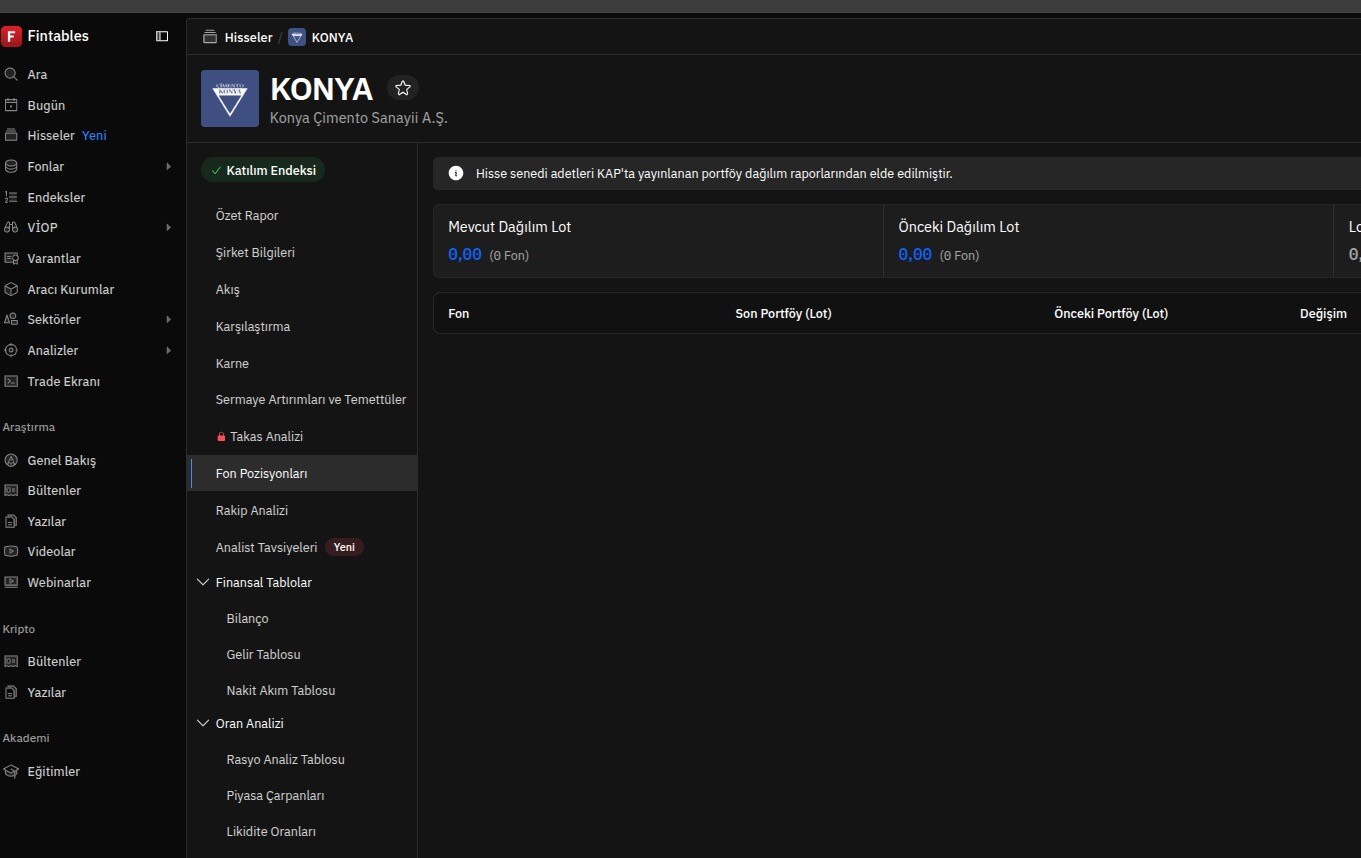Go to Hisseler breadcrumb link
The height and width of the screenshot is (858, 1361).
248,37
